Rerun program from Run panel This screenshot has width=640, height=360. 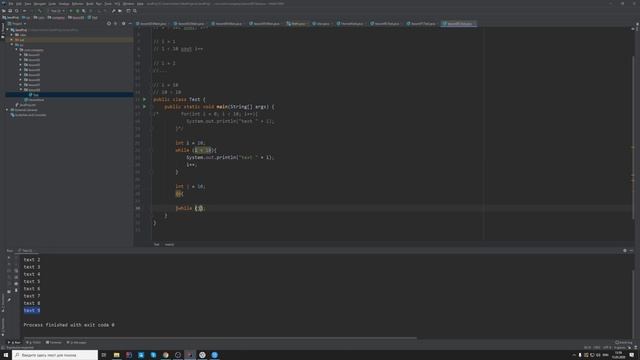(x=9, y=258)
